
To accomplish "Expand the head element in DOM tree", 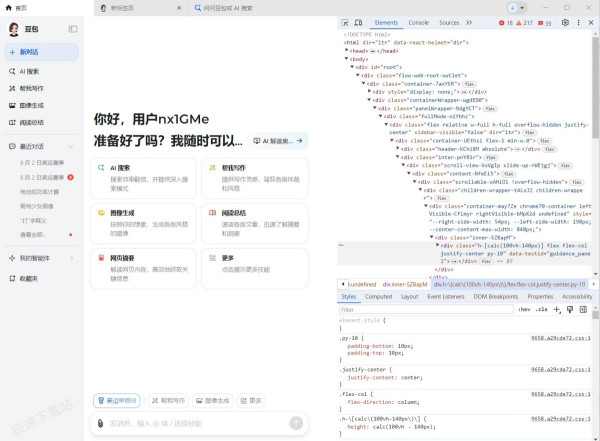I will [347, 51].
